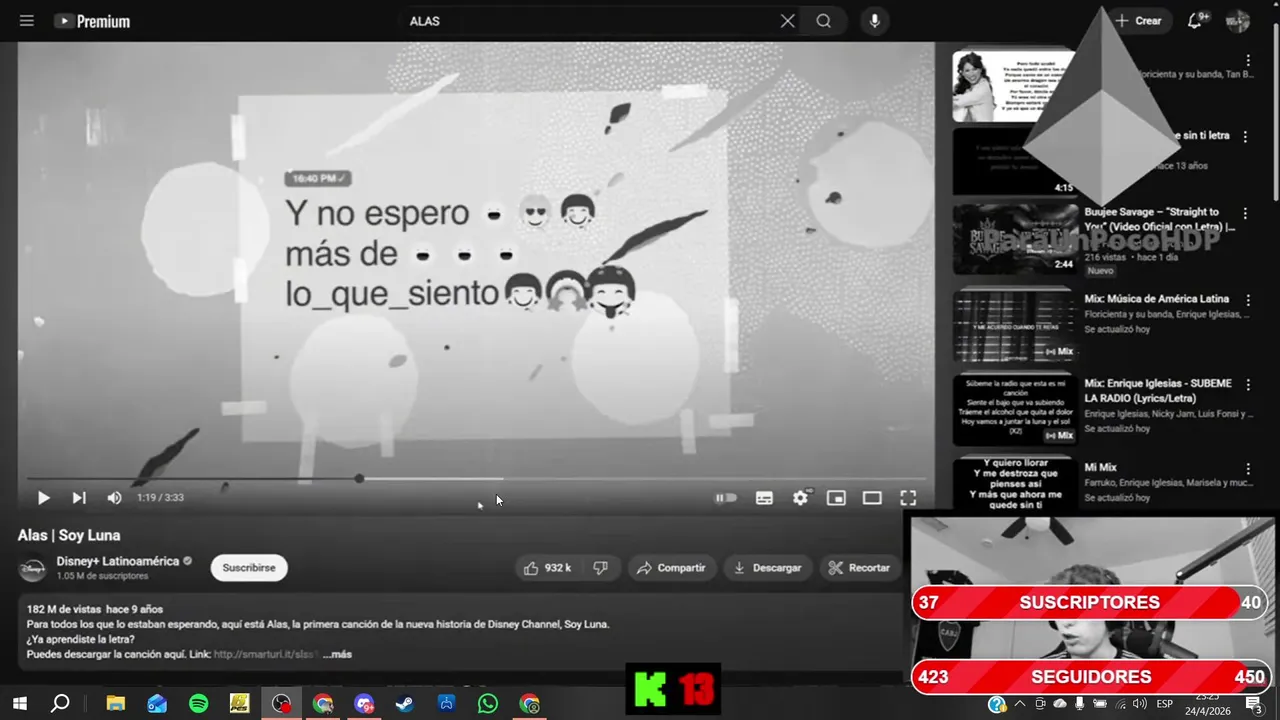The width and height of the screenshot is (1280, 720).
Task: Switch to miniplayer mode
Action: point(836,498)
